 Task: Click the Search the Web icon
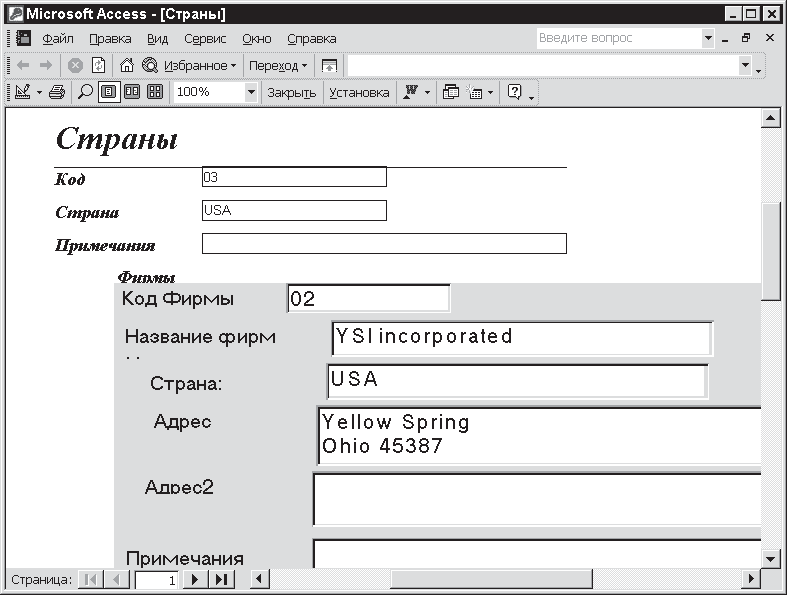point(150,65)
